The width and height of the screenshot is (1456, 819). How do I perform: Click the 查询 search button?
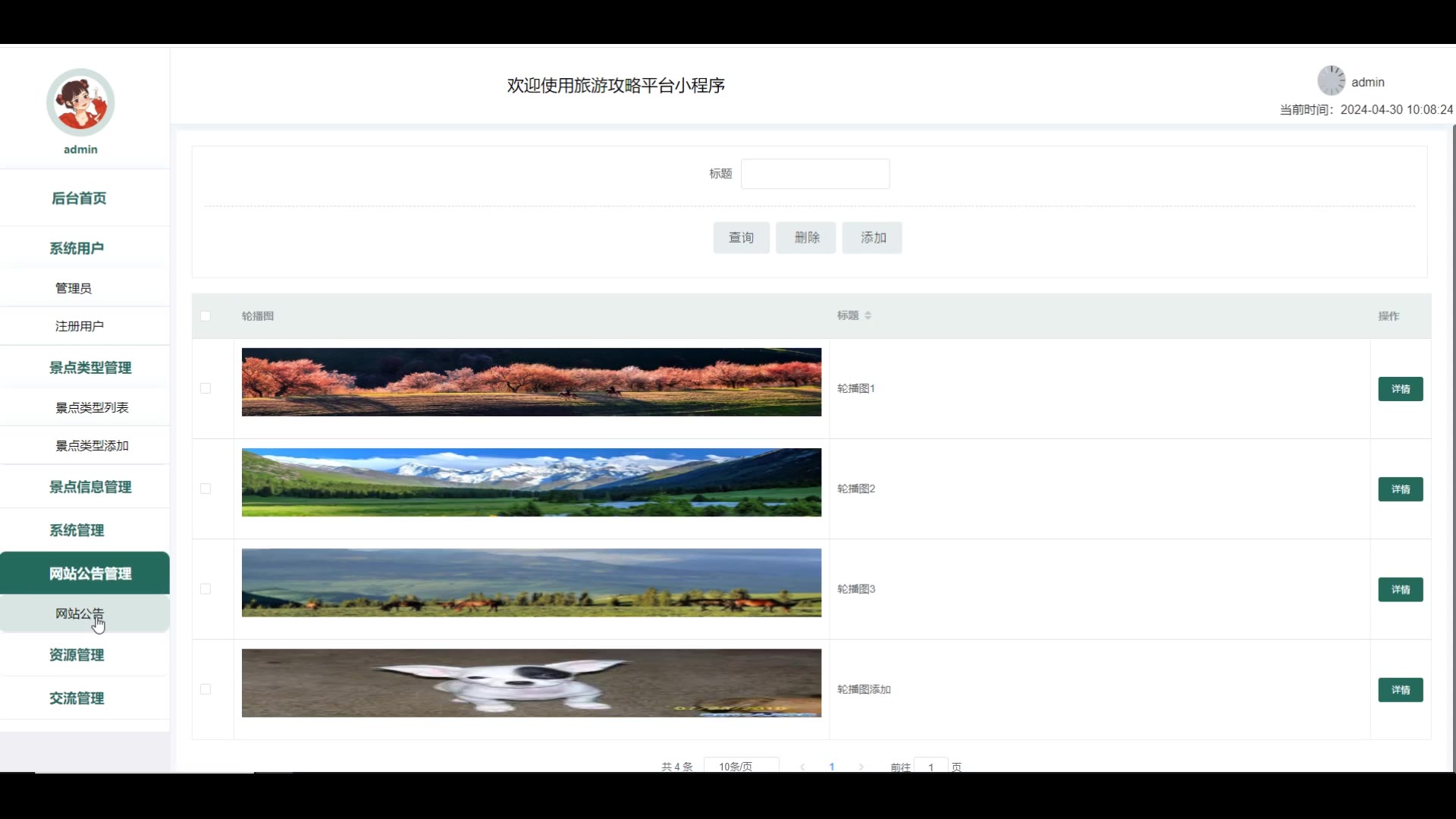click(741, 237)
